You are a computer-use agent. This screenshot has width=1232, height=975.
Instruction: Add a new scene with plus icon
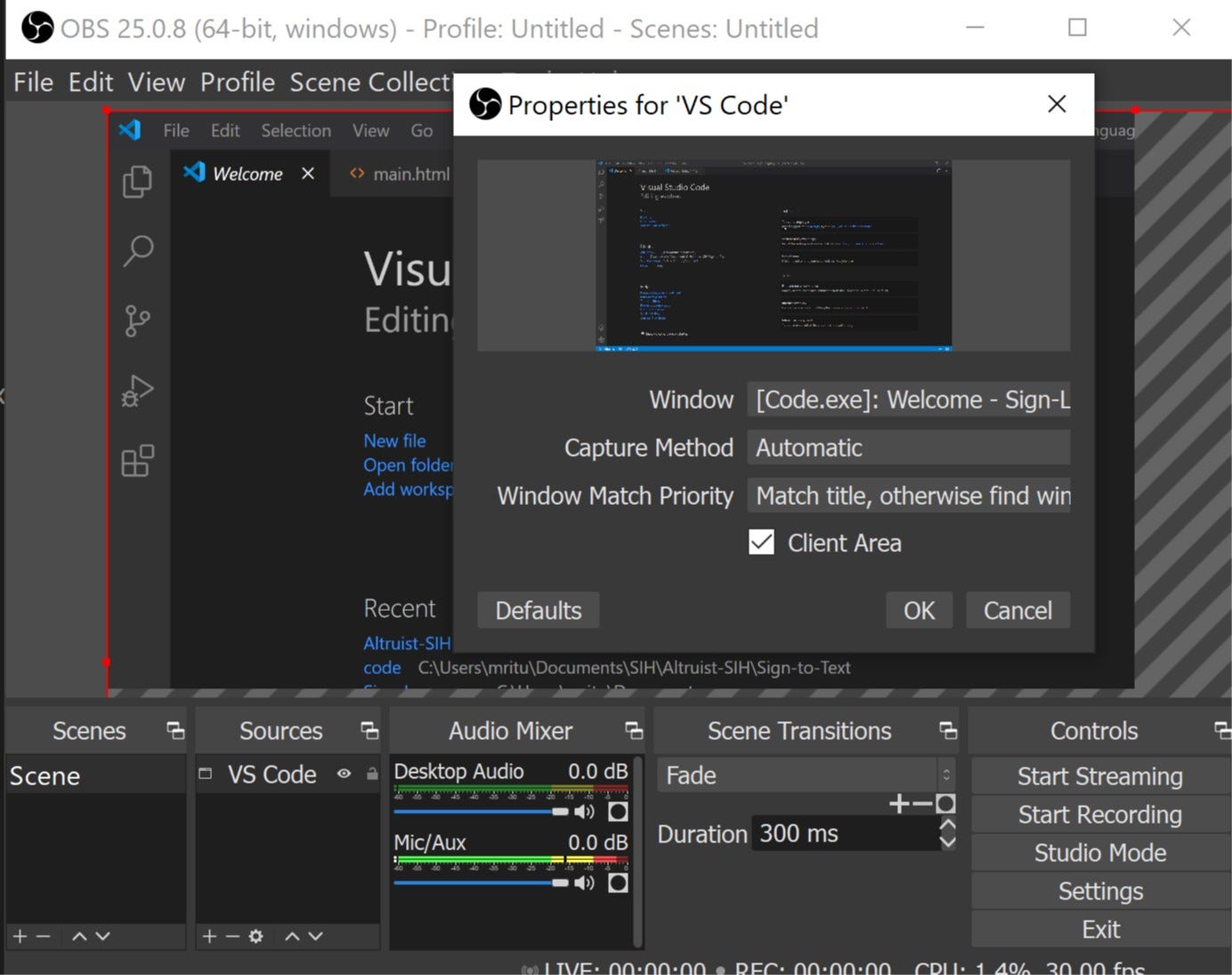tap(20, 936)
